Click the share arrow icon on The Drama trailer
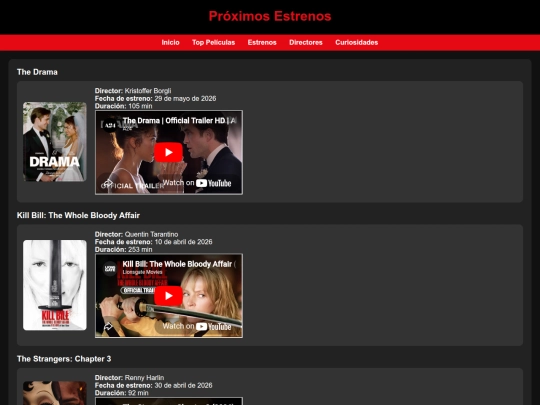Screen dimensions: 540x405 pos(108,184)
